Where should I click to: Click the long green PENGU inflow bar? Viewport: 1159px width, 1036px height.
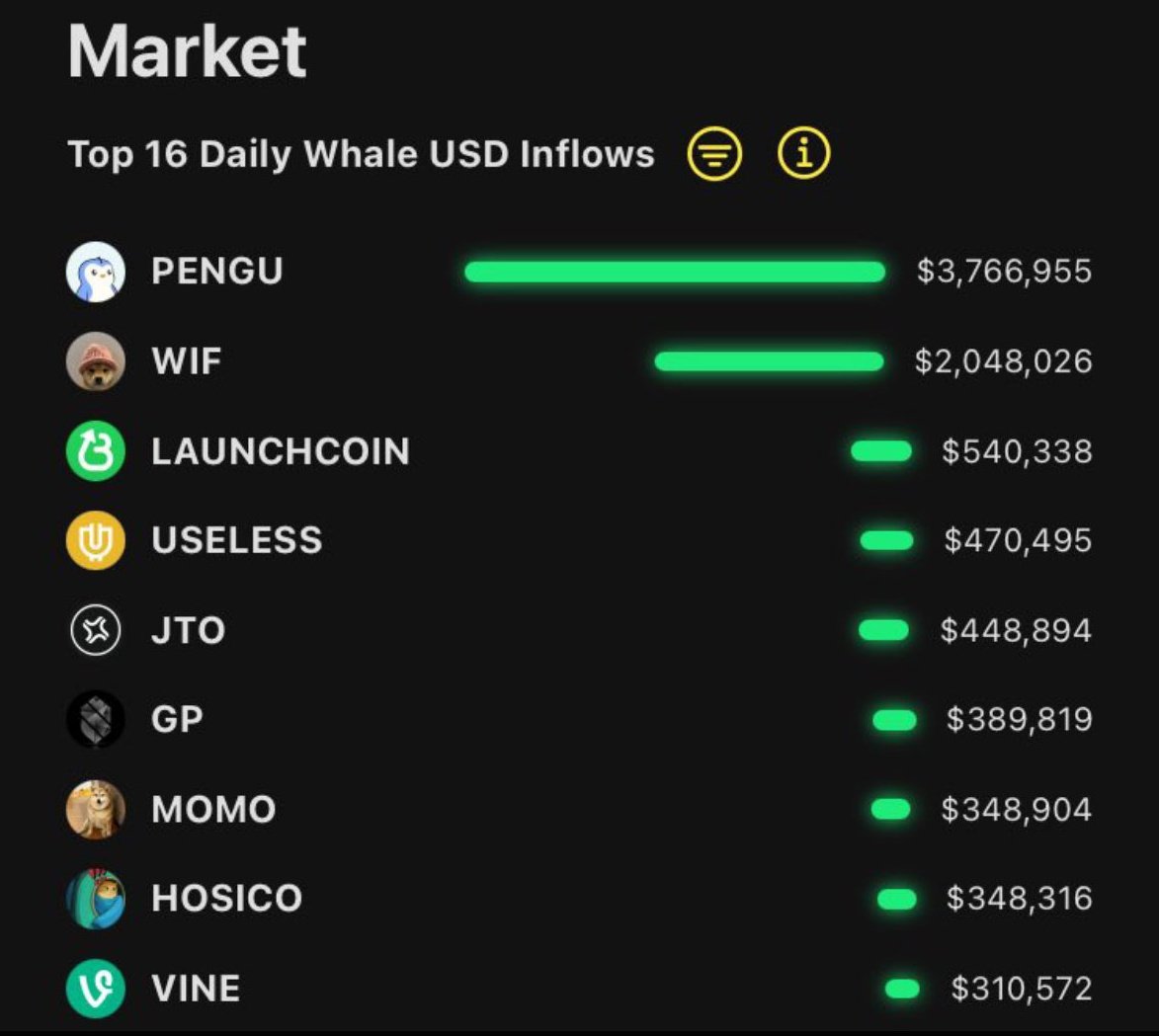pyautogui.click(x=675, y=272)
